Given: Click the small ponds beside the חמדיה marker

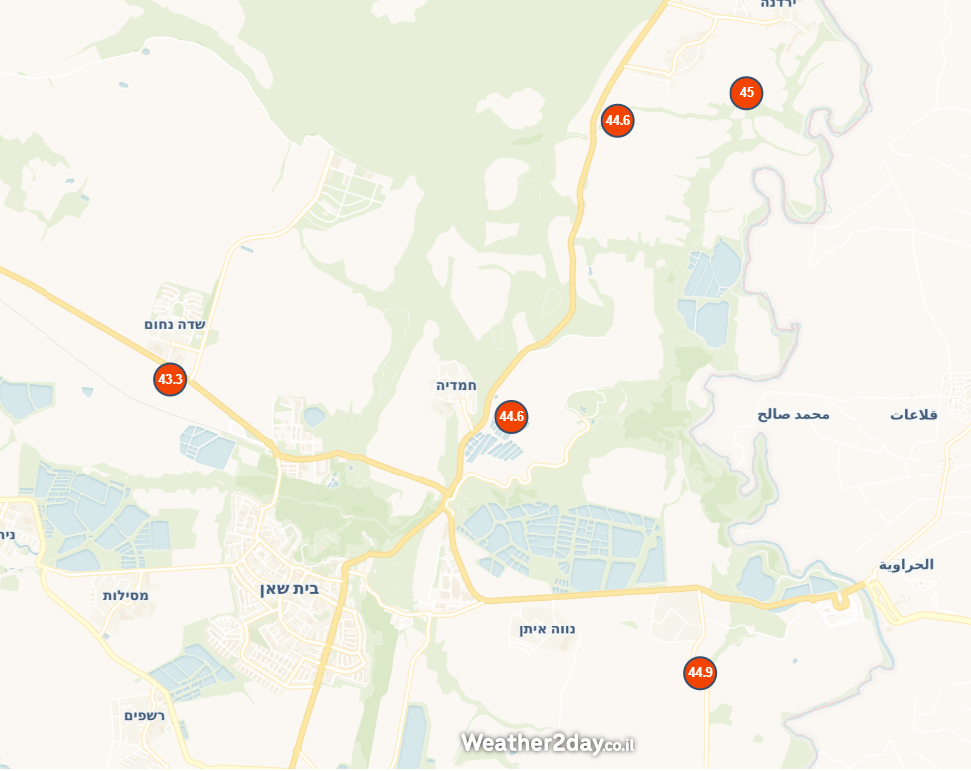Looking at the screenshot, I should 492,444.
